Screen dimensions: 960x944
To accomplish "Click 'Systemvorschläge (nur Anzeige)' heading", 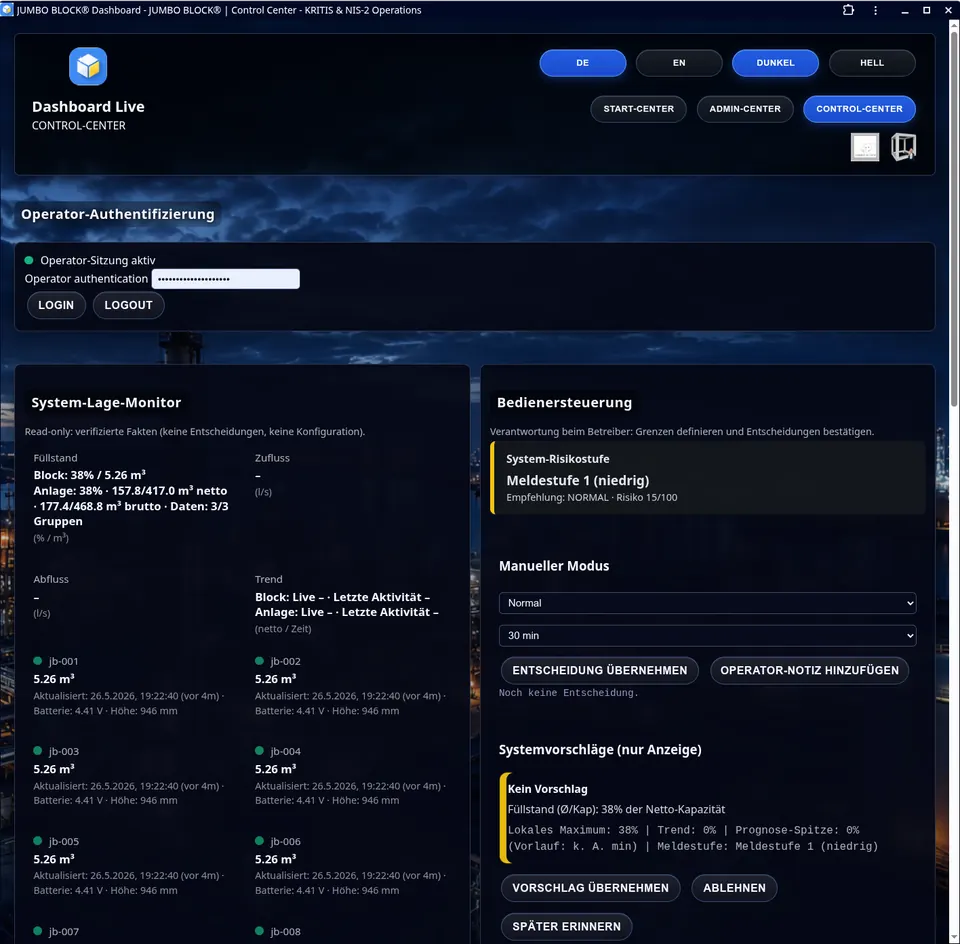I will [600, 750].
